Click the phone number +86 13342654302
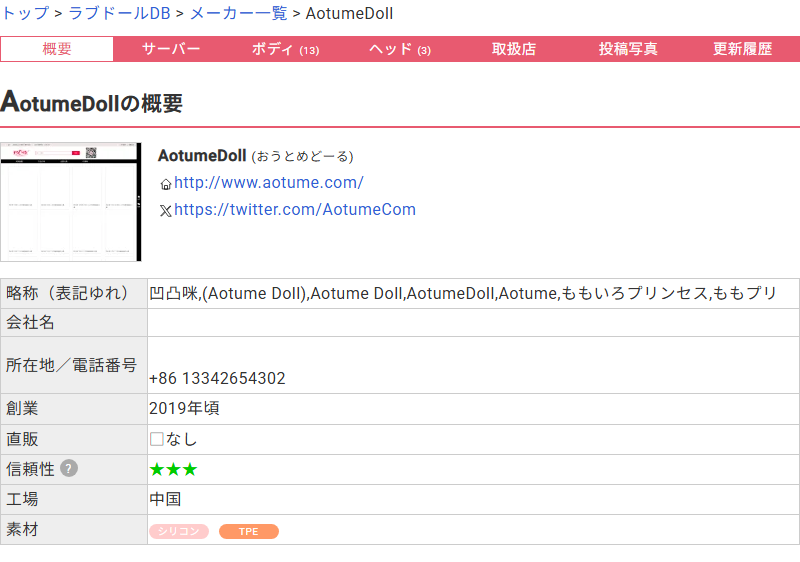The height and width of the screenshot is (562, 800). (x=217, y=378)
